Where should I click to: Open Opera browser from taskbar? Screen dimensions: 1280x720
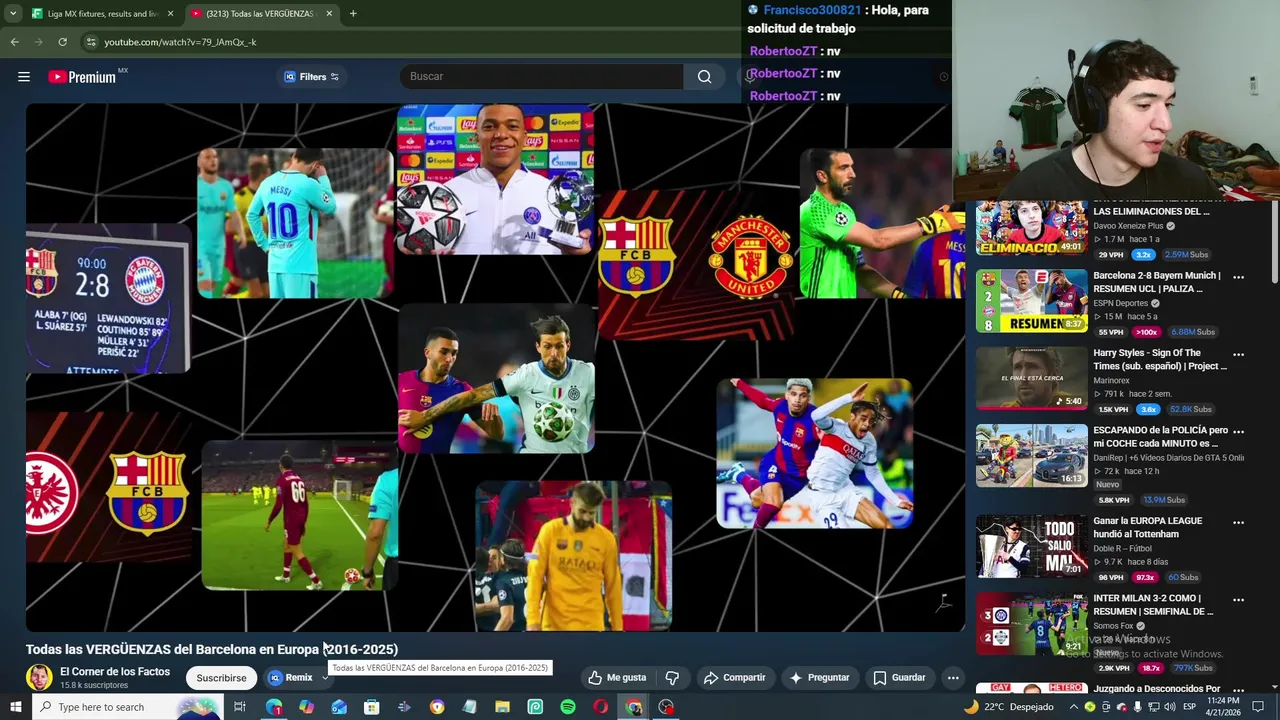[600, 707]
